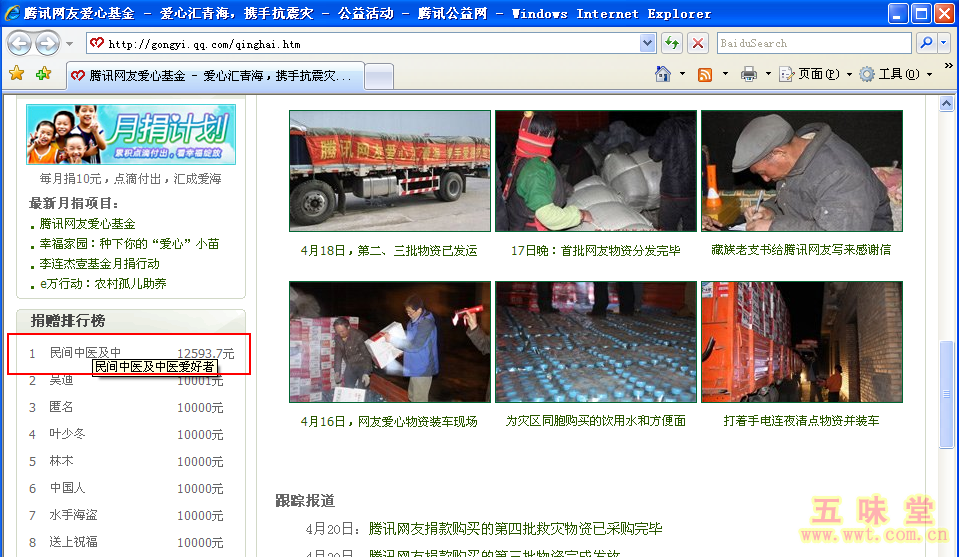Viewport: 959px width, 557px height.
Task: Open Favorites Center star icon
Action: 16,74
